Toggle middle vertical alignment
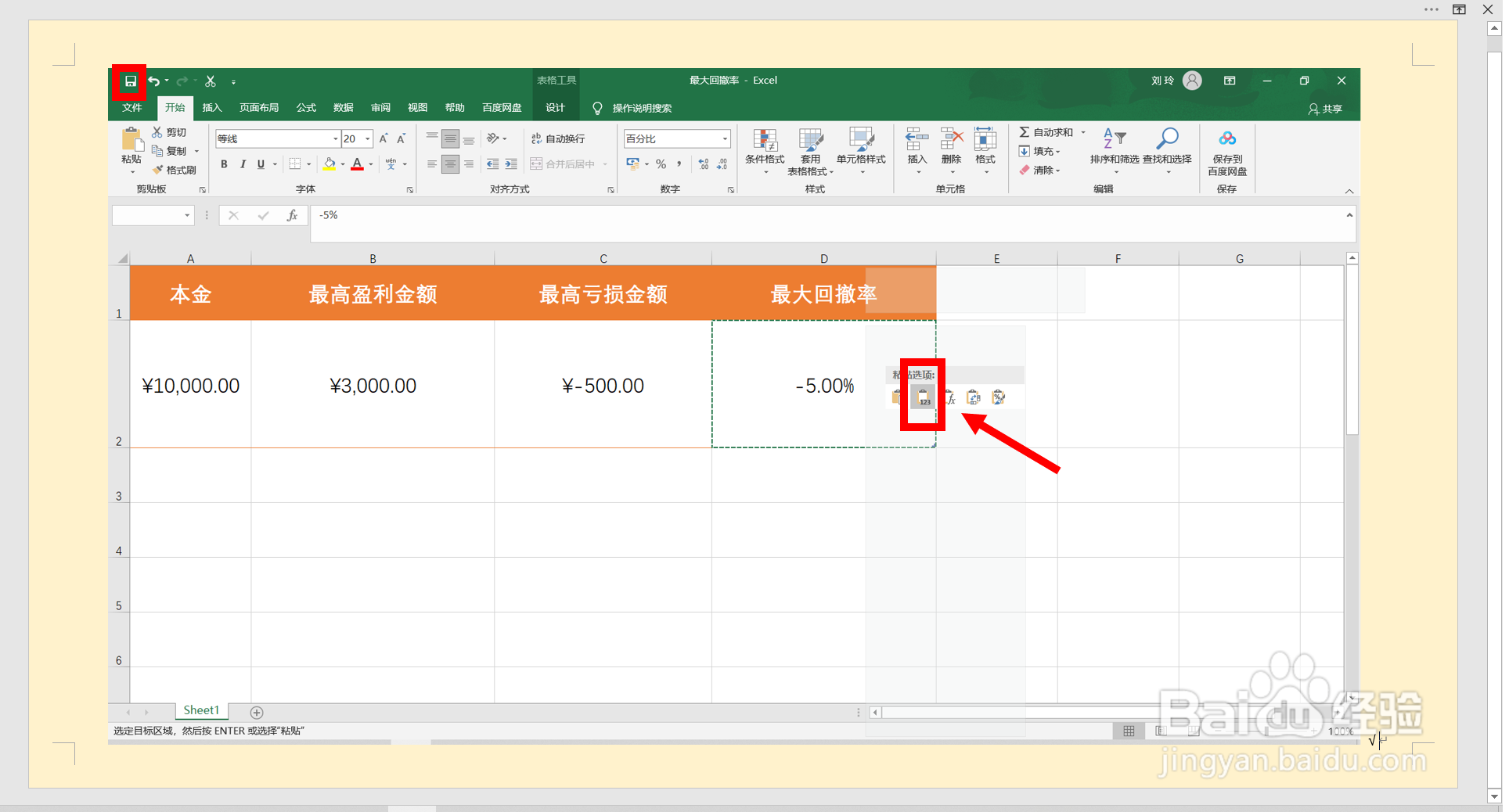 point(450,139)
